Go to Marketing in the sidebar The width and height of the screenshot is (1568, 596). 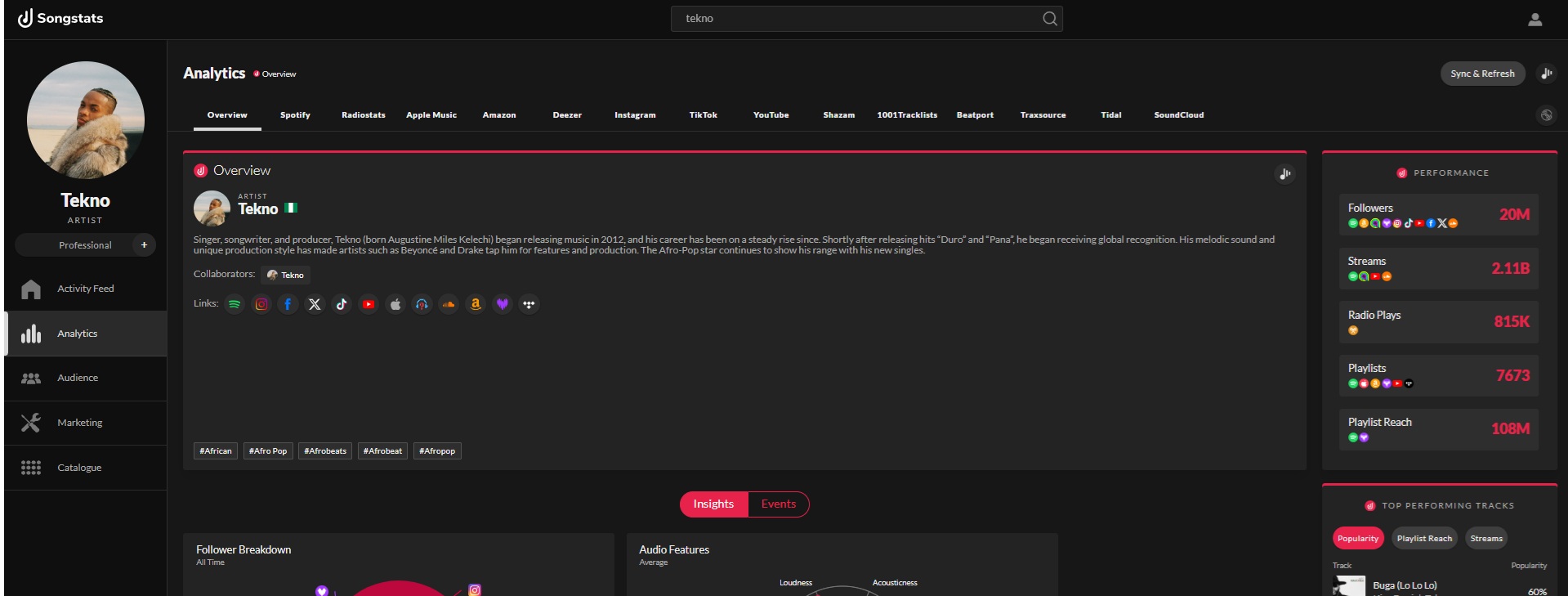tap(86, 423)
